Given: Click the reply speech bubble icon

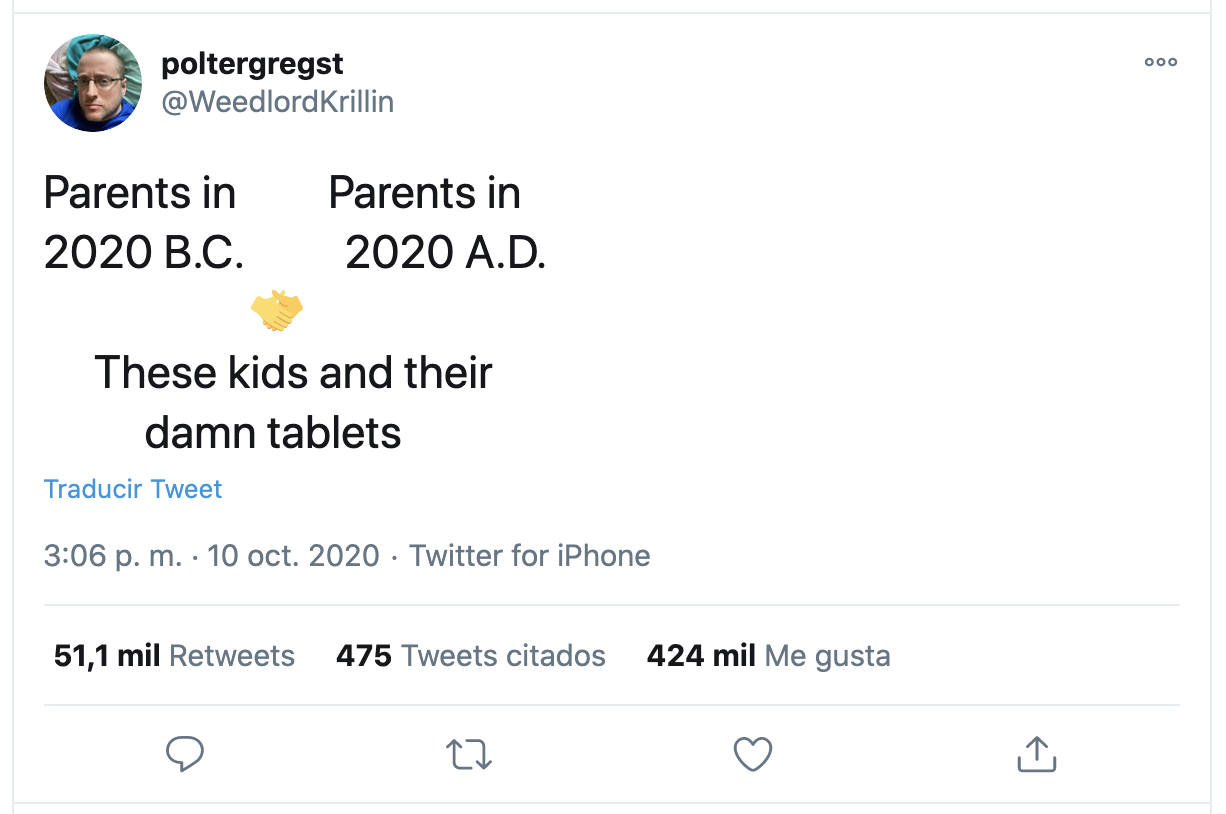Looking at the screenshot, I should [x=185, y=754].
